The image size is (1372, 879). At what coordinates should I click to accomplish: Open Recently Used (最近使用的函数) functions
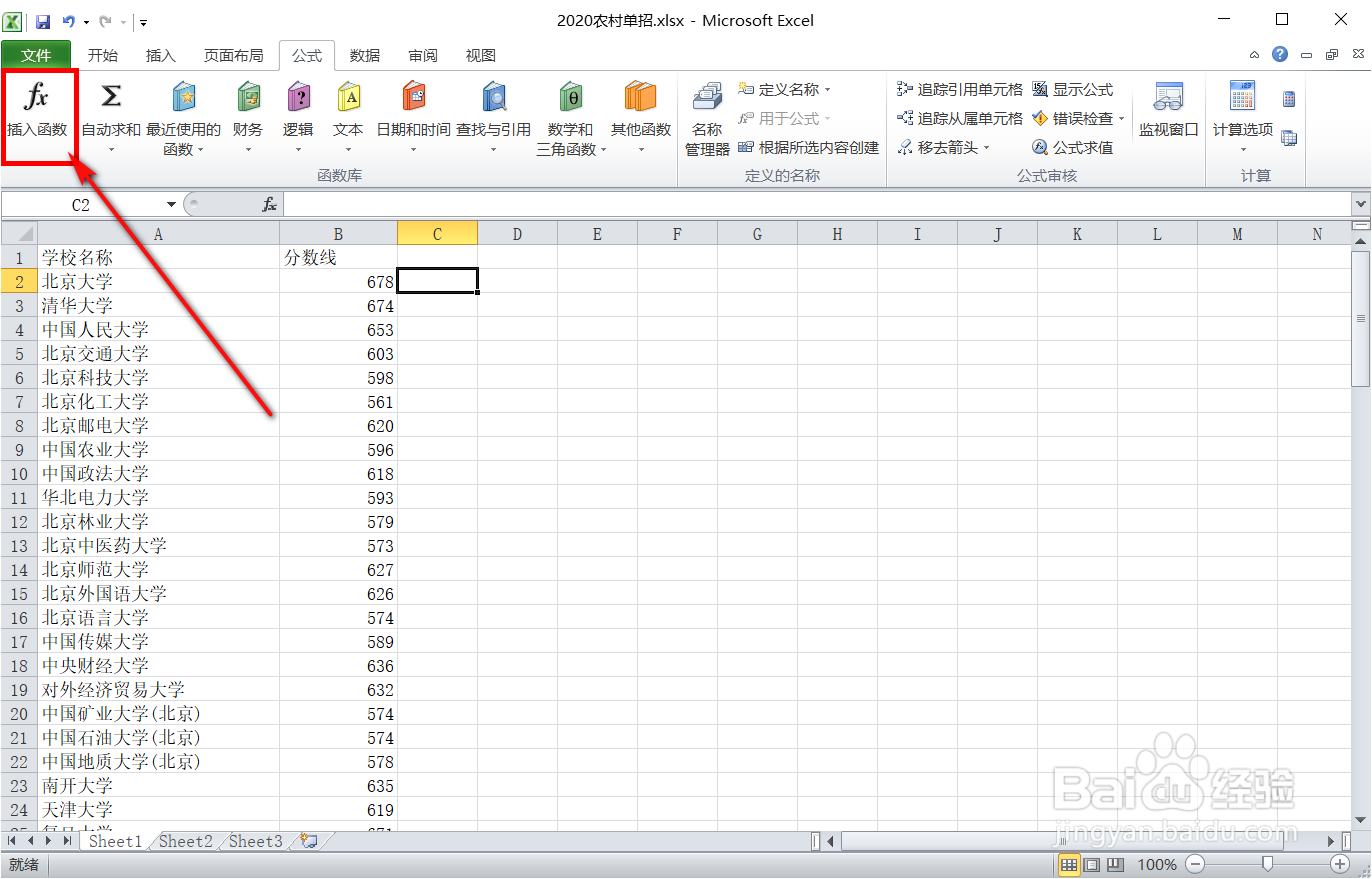(x=183, y=118)
